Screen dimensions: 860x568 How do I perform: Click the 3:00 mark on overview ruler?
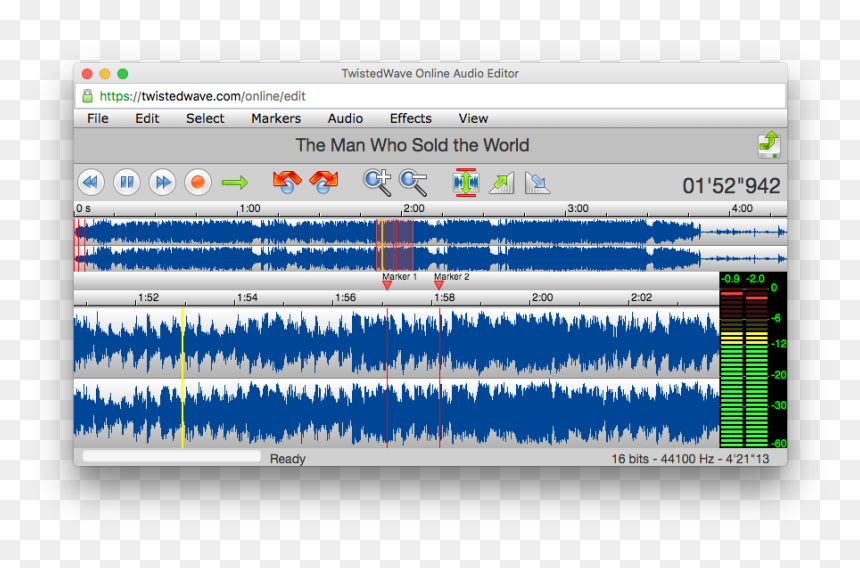click(x=578, y=208)
